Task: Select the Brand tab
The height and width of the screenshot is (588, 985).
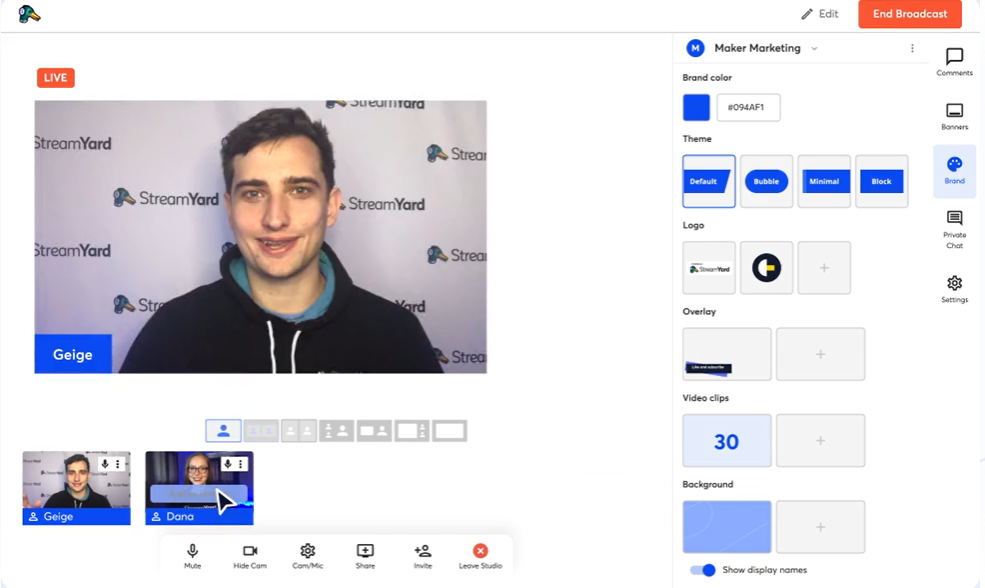Action: [954, 171]
